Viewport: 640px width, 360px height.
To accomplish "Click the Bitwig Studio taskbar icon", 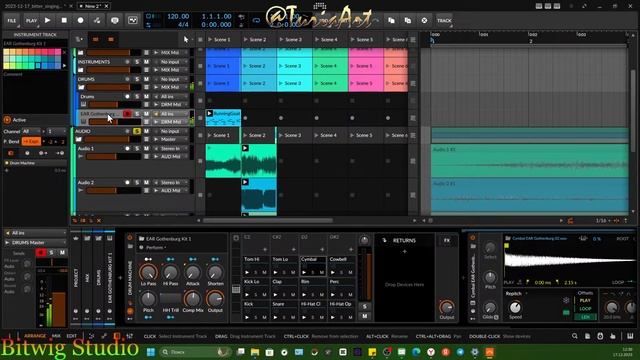I will (x=489, y=352).
